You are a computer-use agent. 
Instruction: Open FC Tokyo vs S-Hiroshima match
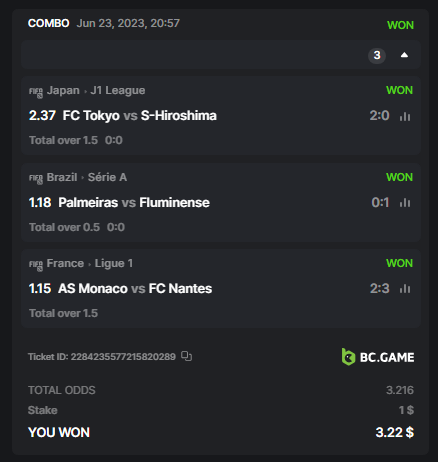click(x=140, y=116)
